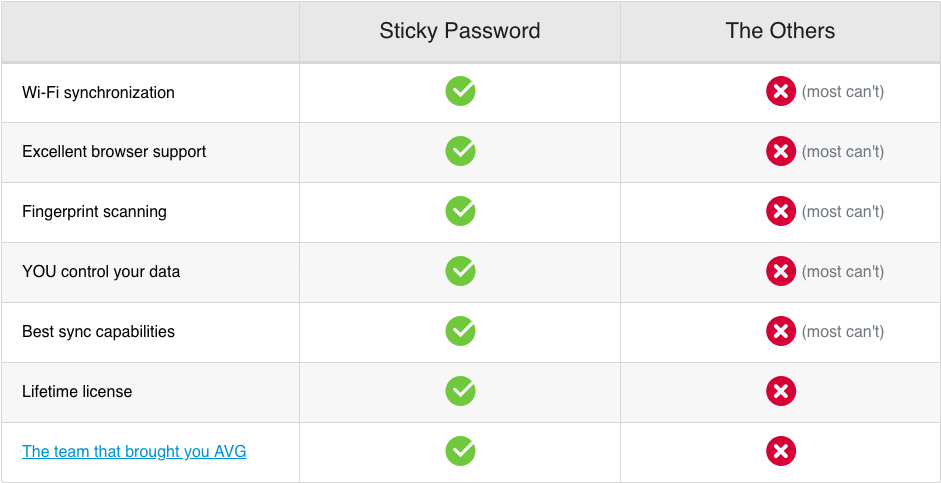Click the green checkmark for Fingerprint scanning

(x=460, y=212)
